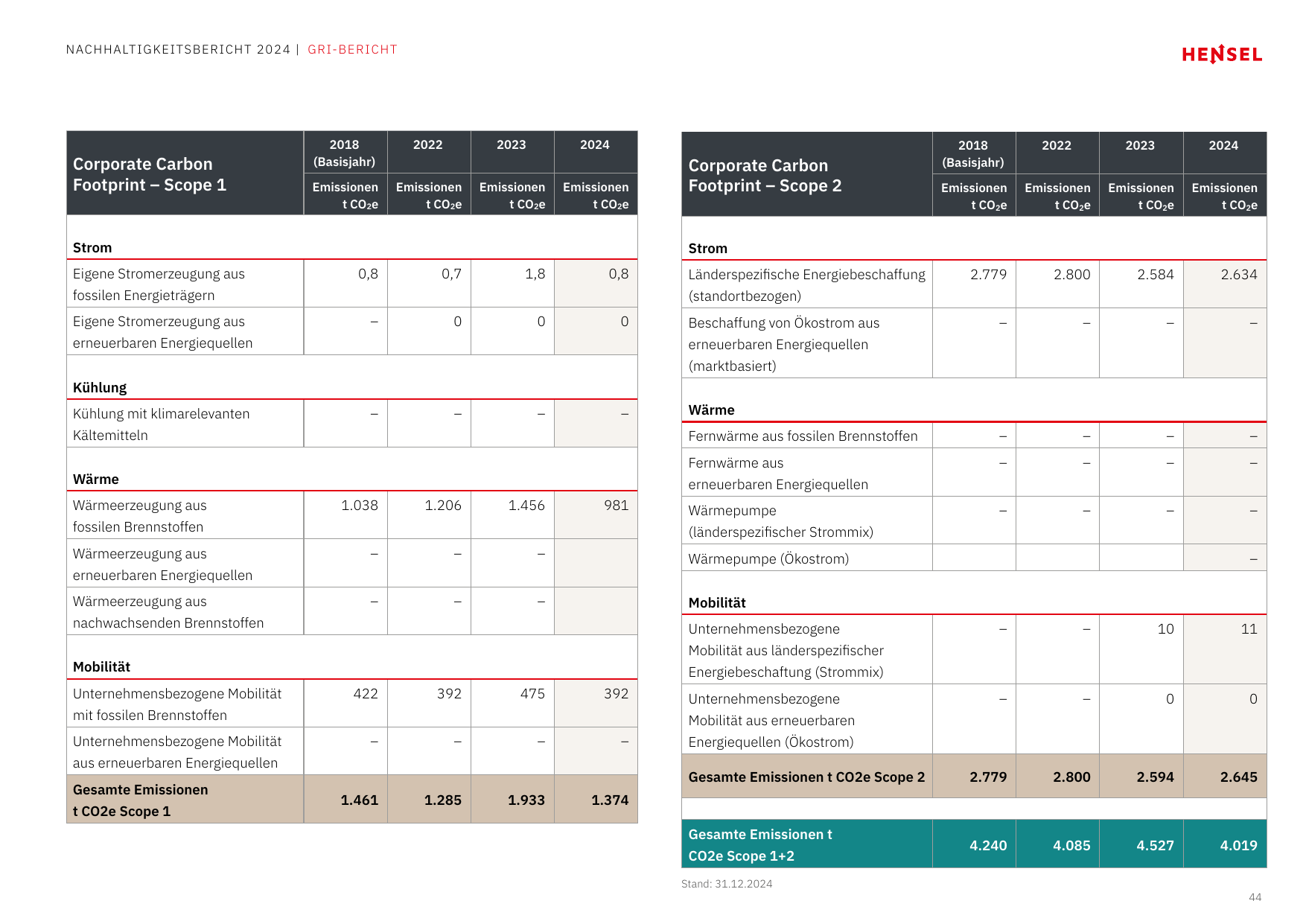The height and width of the screenshot is (924, 1306).
Task: Select the value 2.634 for Länderspezifische Energiebeschaffung
Action: 1239,275
